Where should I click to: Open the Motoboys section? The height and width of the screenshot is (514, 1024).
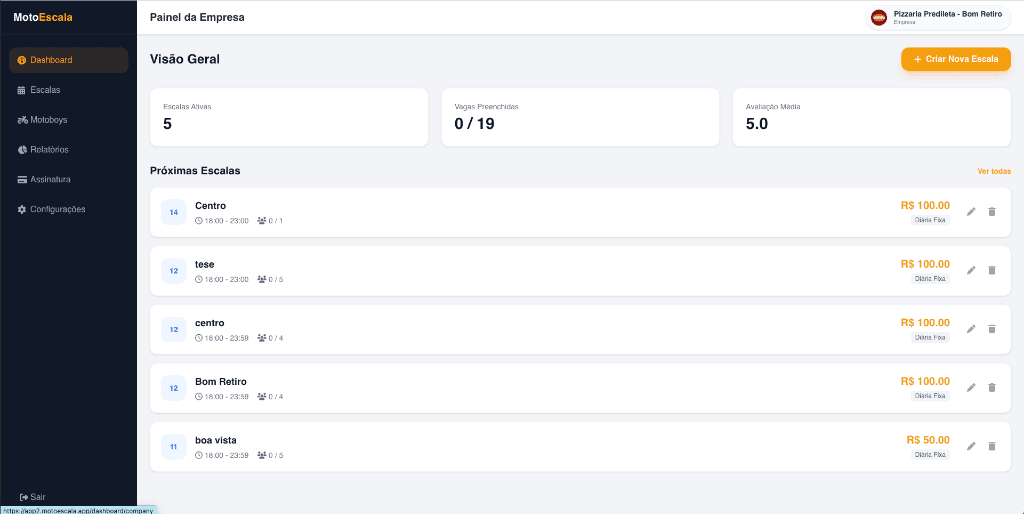48,120
